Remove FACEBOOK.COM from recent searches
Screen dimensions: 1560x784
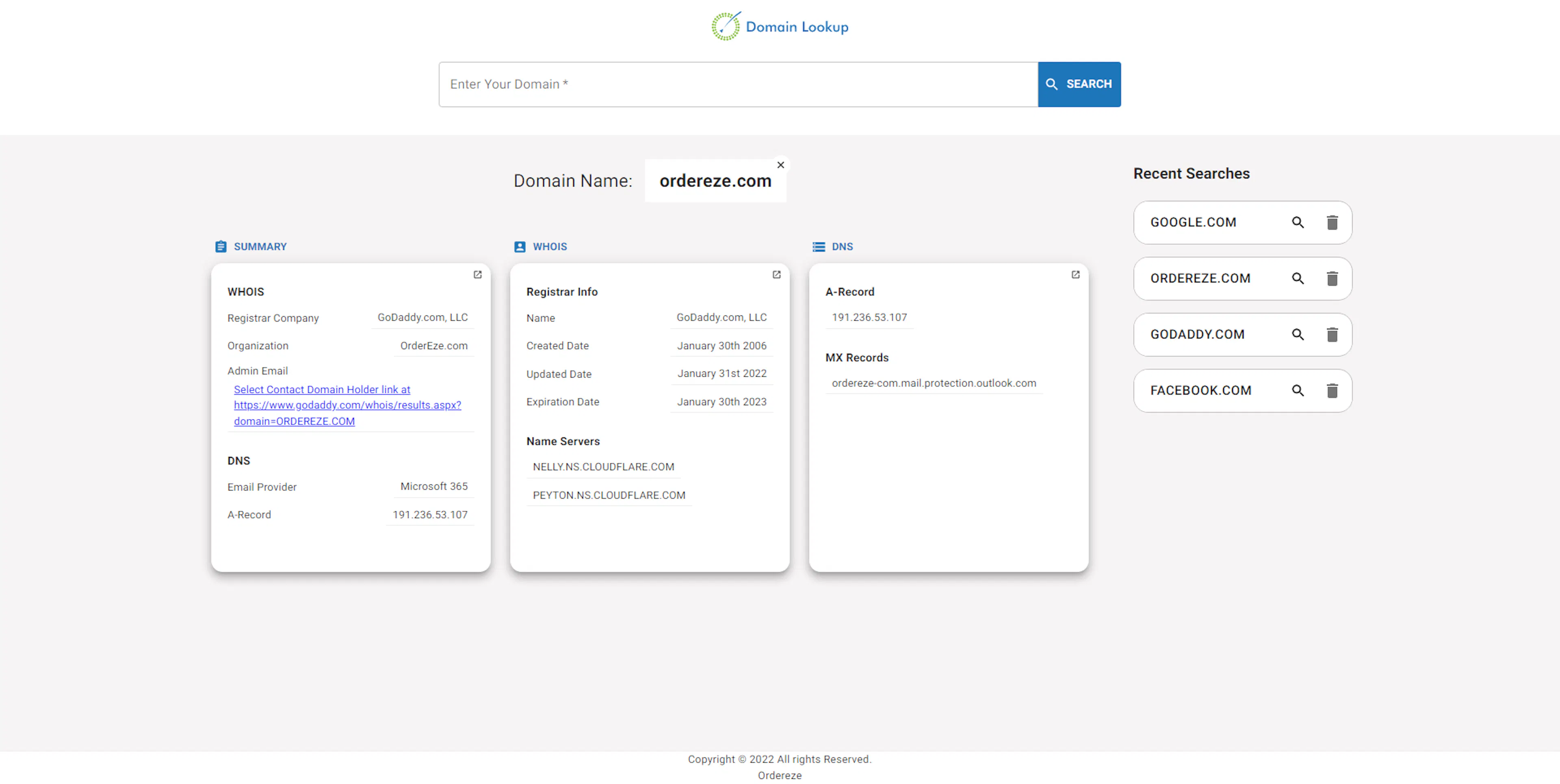[1332, 391]
